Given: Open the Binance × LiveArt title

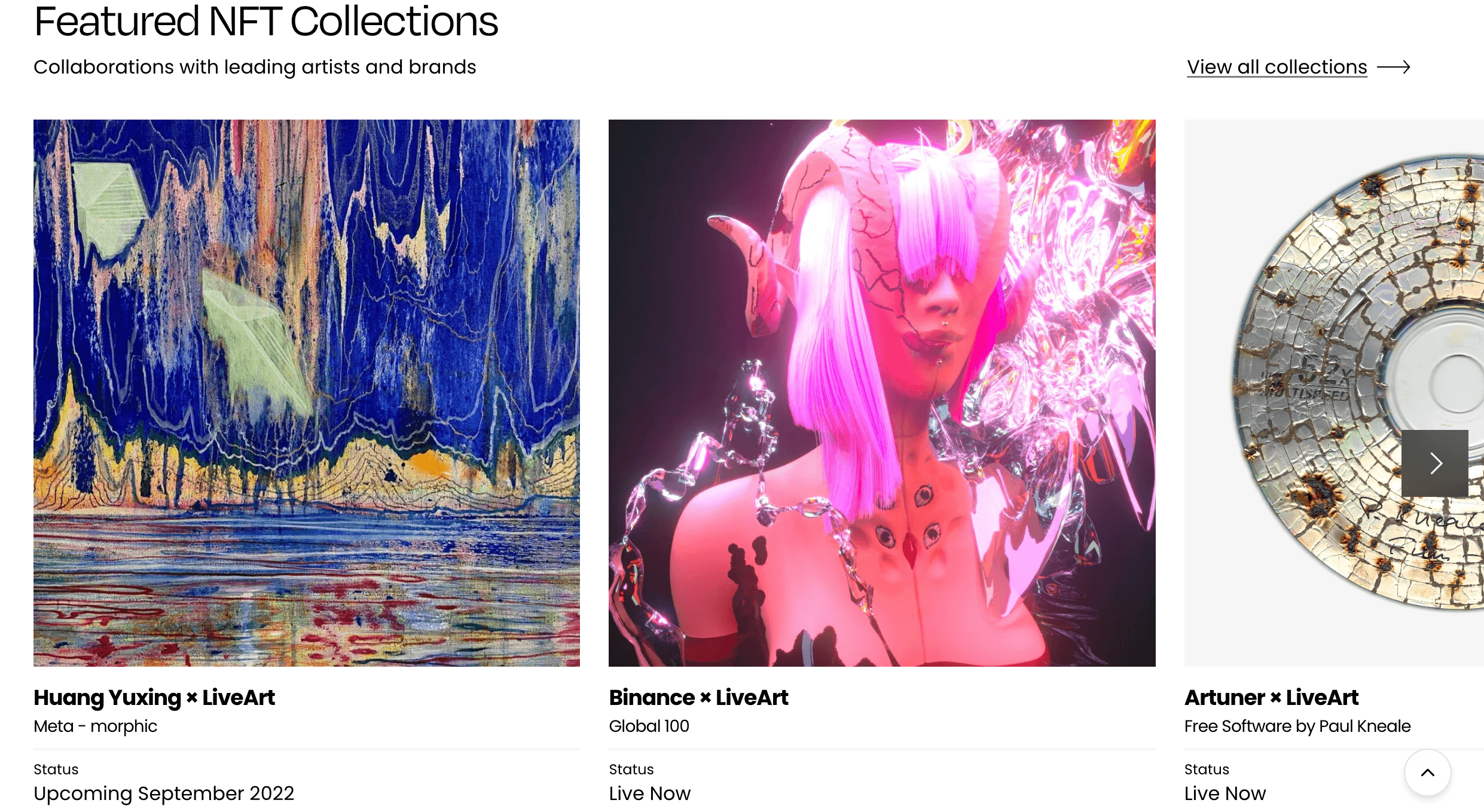Looking at the screenshot, I should (698, 697).
